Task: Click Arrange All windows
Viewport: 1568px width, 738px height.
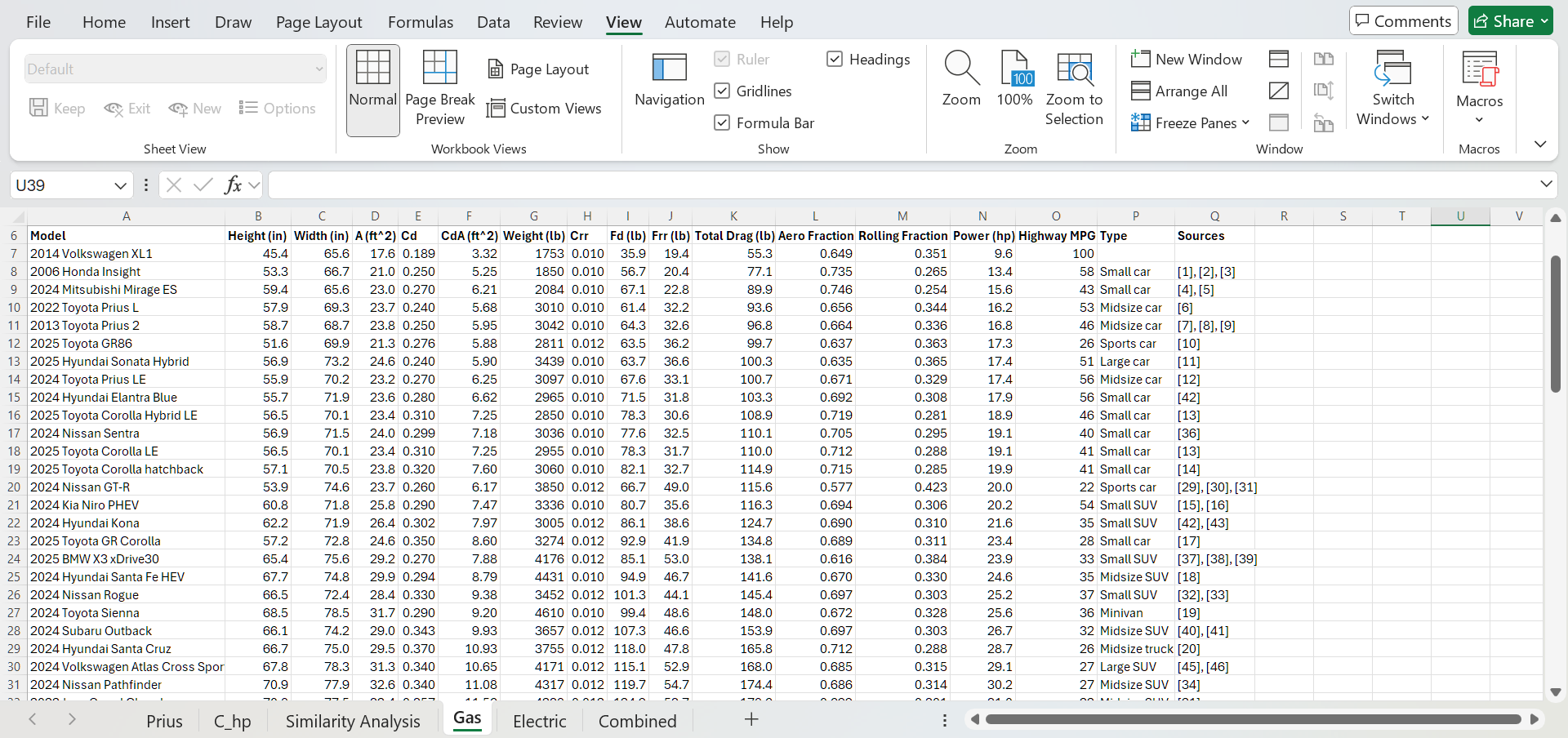Action: (x=1179, y=91)
